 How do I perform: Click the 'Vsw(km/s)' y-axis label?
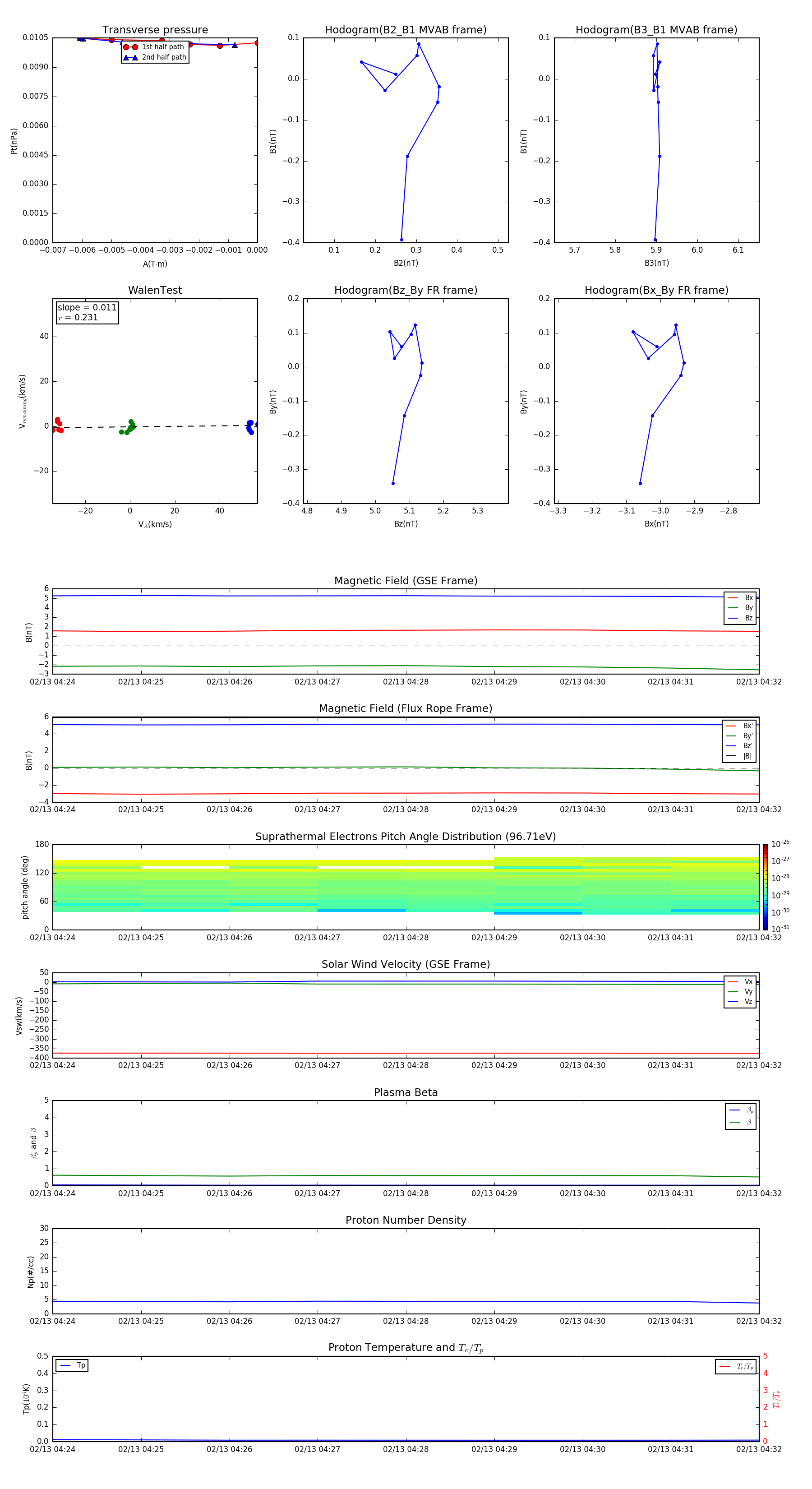click(19, 1016)
